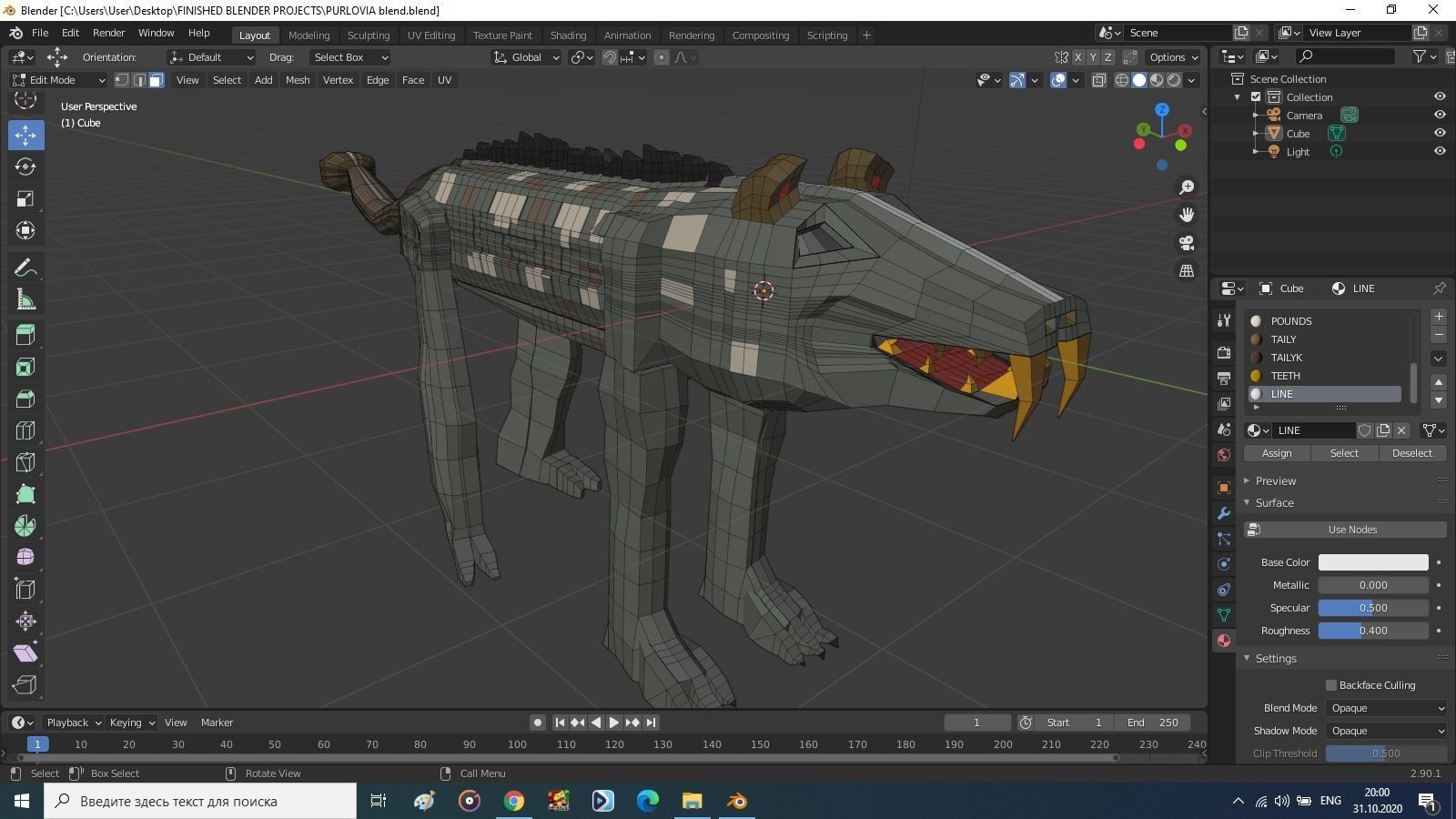Screen dimensions: 1456x819
Task: Select the Annotate pencil tool
Action: pyautogui.click(x=25, y=268)
